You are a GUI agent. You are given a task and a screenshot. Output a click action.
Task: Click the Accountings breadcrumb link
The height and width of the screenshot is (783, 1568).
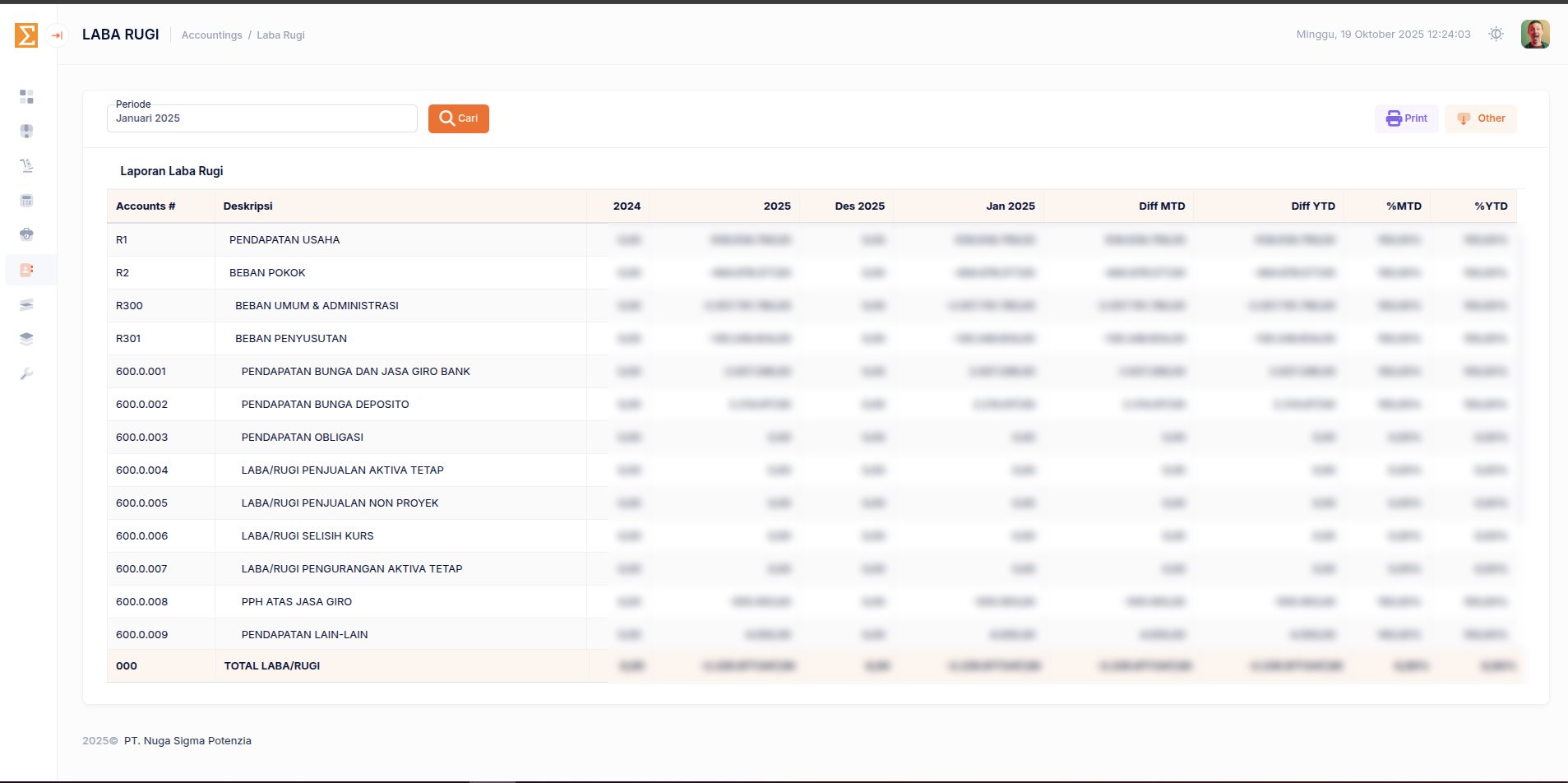point(211,35)
